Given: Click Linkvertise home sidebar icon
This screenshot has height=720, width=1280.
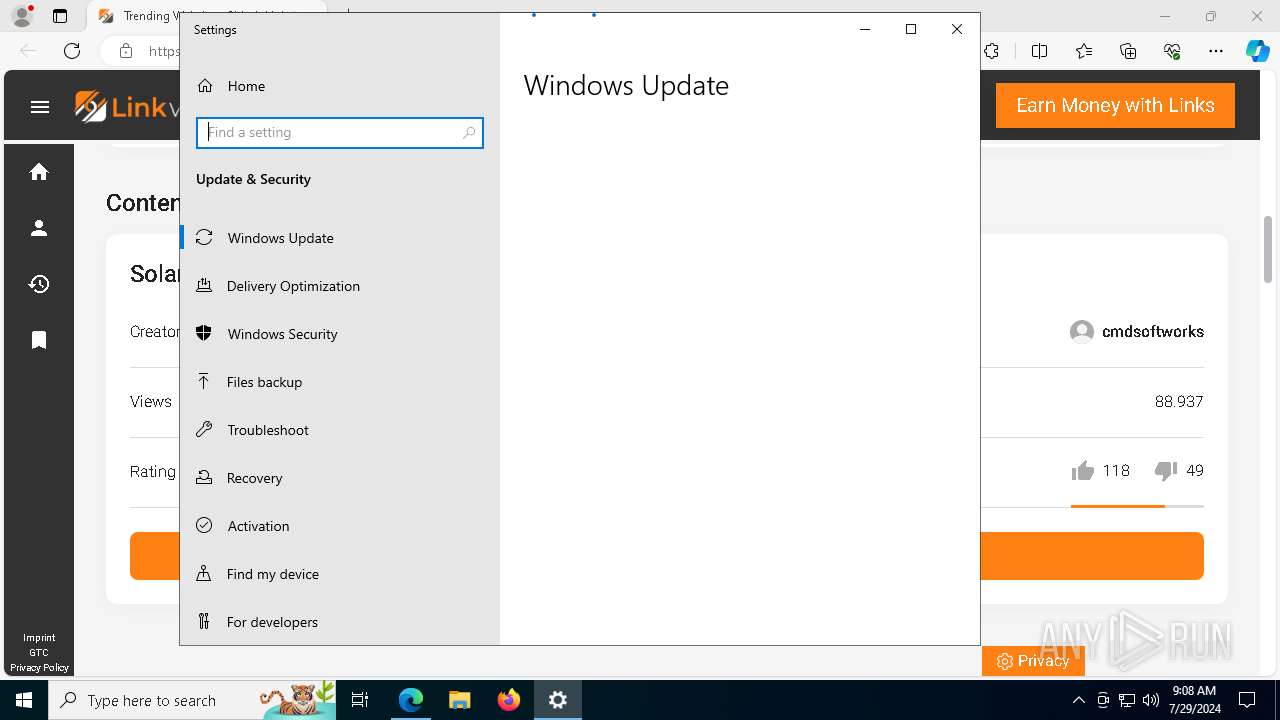Looking at the screenshot, I should point(39,172).
